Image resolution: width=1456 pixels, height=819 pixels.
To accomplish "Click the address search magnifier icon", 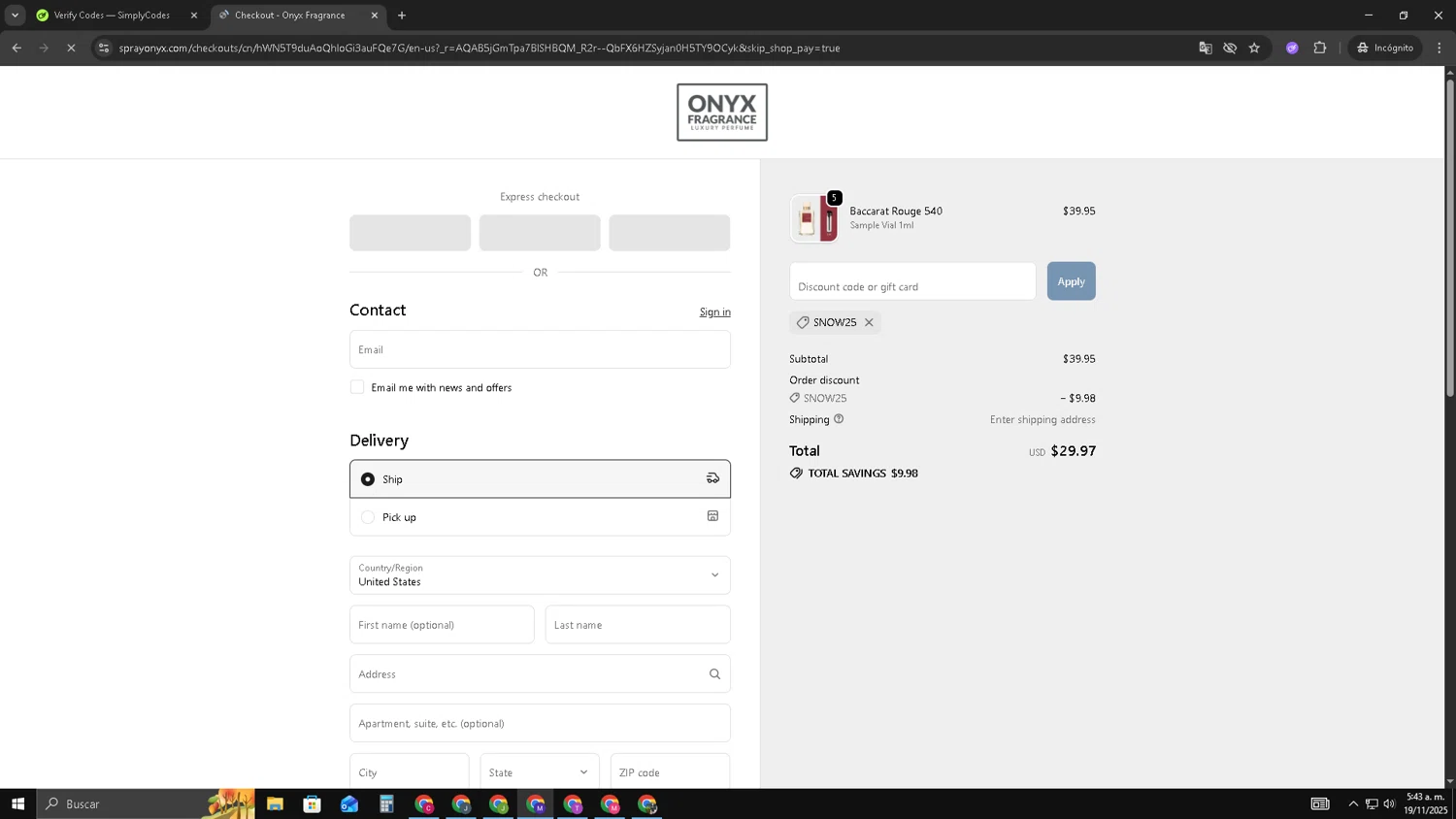I will tap(714, 673).
